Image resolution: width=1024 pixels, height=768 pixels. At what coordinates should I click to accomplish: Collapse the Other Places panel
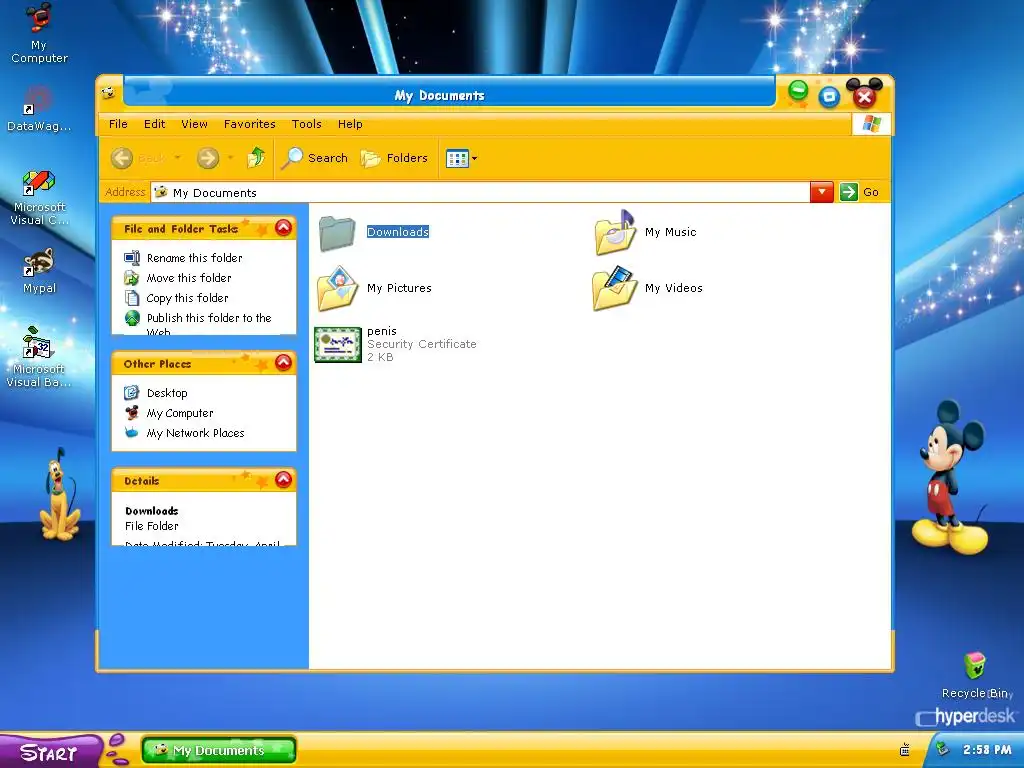(283, 362)
